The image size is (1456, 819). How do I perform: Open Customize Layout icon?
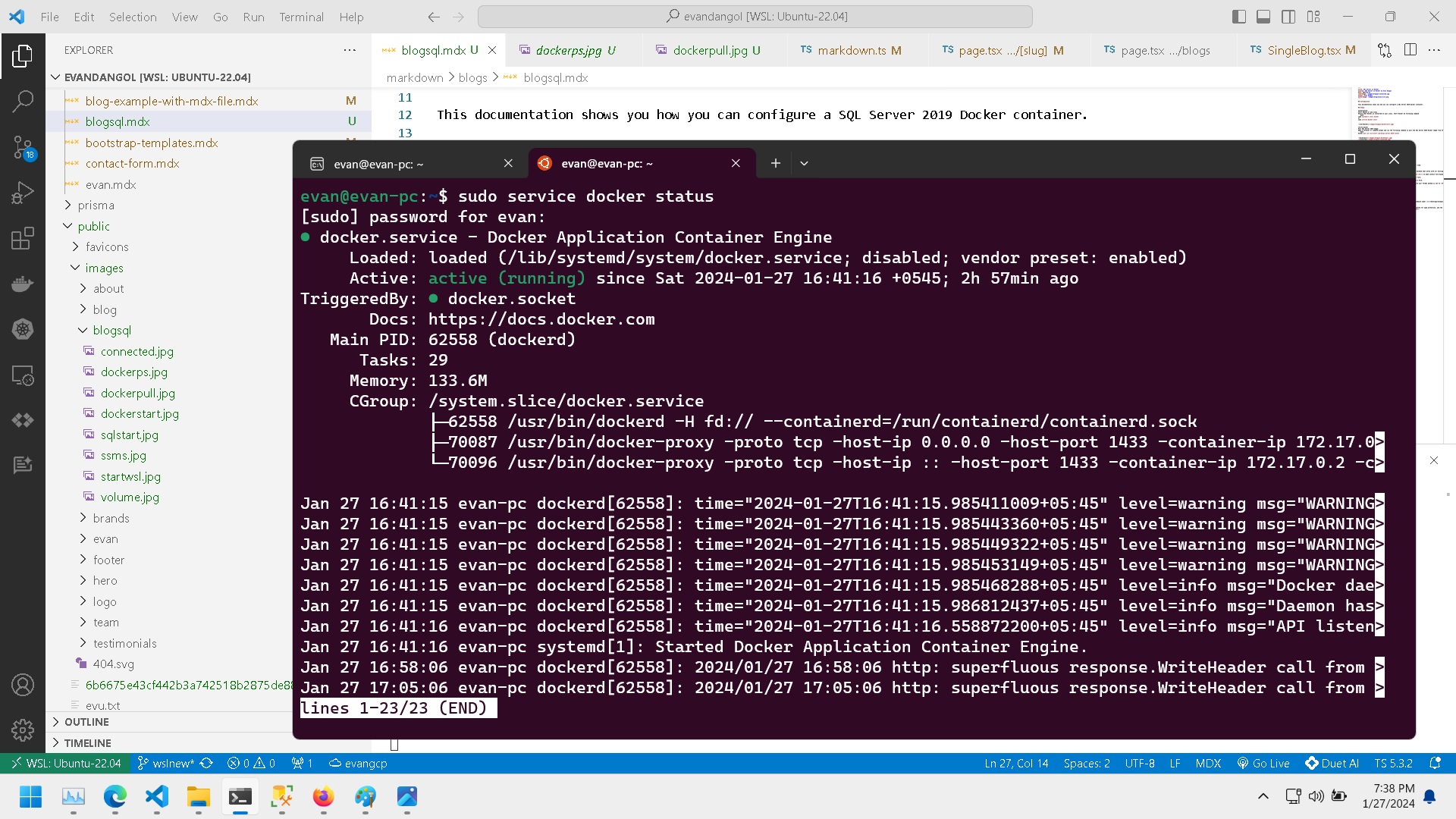click(1313, 17)
